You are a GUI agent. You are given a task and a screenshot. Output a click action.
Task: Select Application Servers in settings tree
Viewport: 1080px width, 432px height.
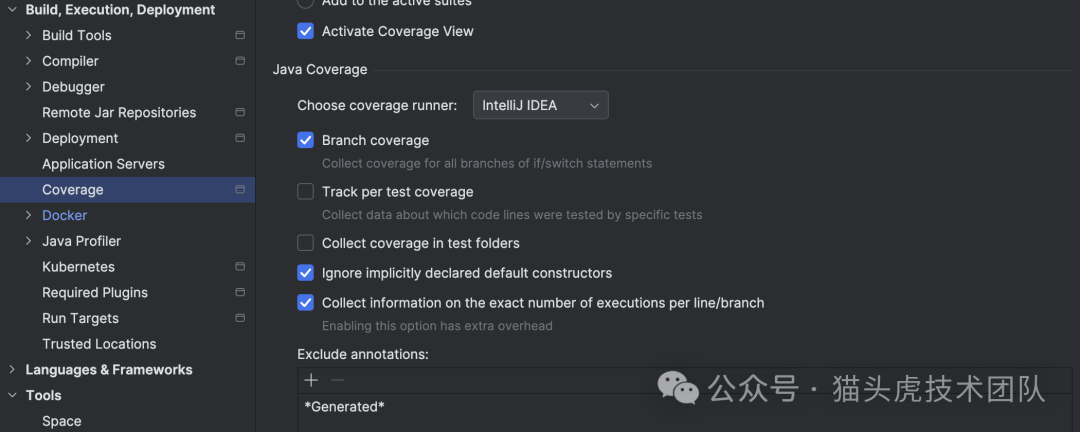click(103, 164)
